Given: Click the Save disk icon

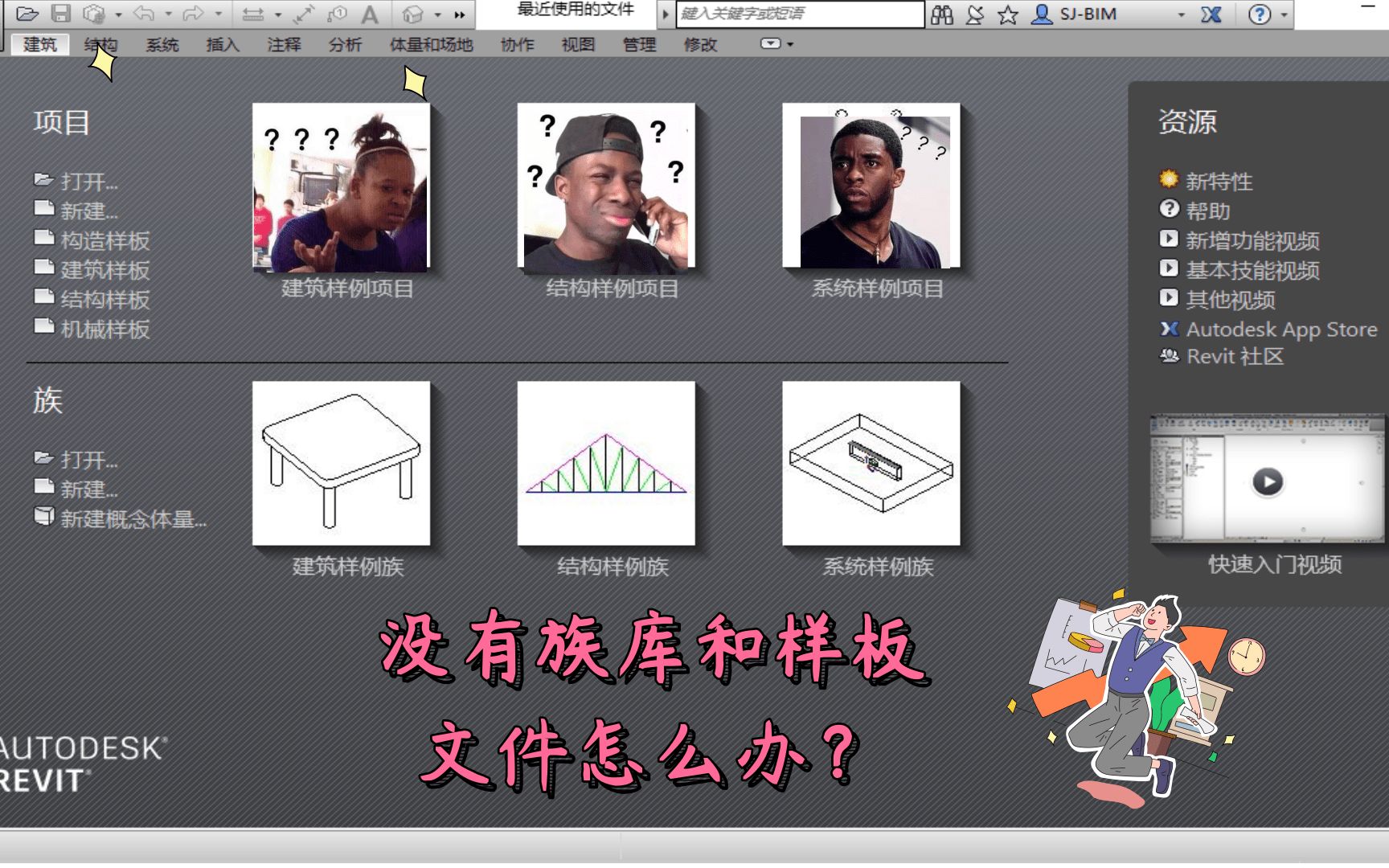Looking at the screenshot, I should 61,14.
